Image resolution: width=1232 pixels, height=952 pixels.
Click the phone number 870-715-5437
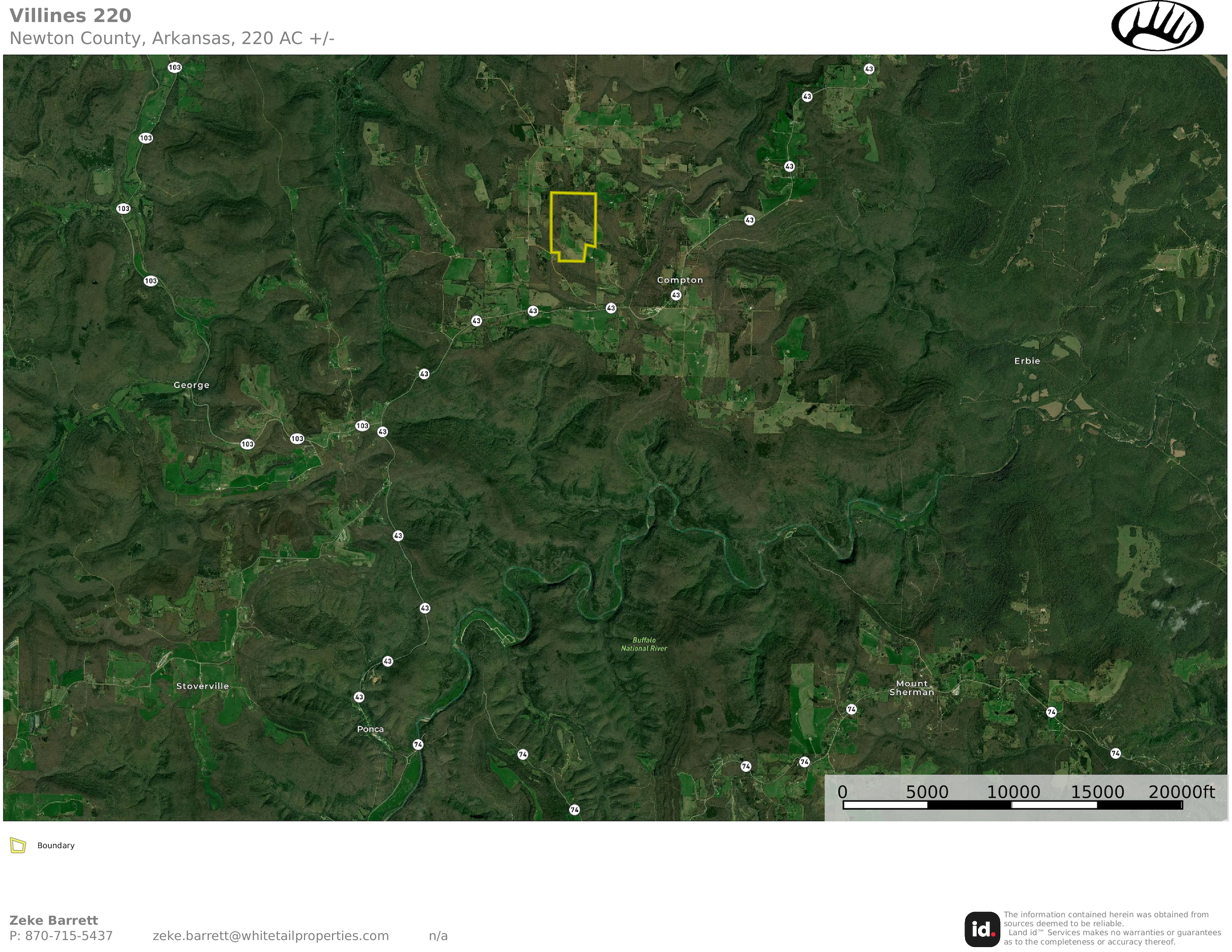61,936
